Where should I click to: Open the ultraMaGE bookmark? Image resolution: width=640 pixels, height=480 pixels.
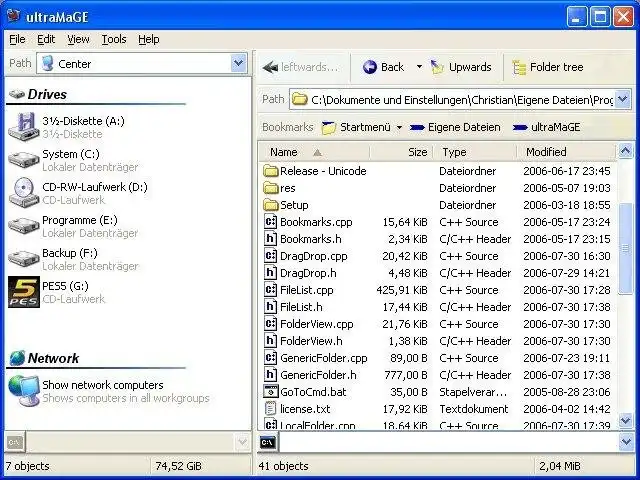[547, 127]
